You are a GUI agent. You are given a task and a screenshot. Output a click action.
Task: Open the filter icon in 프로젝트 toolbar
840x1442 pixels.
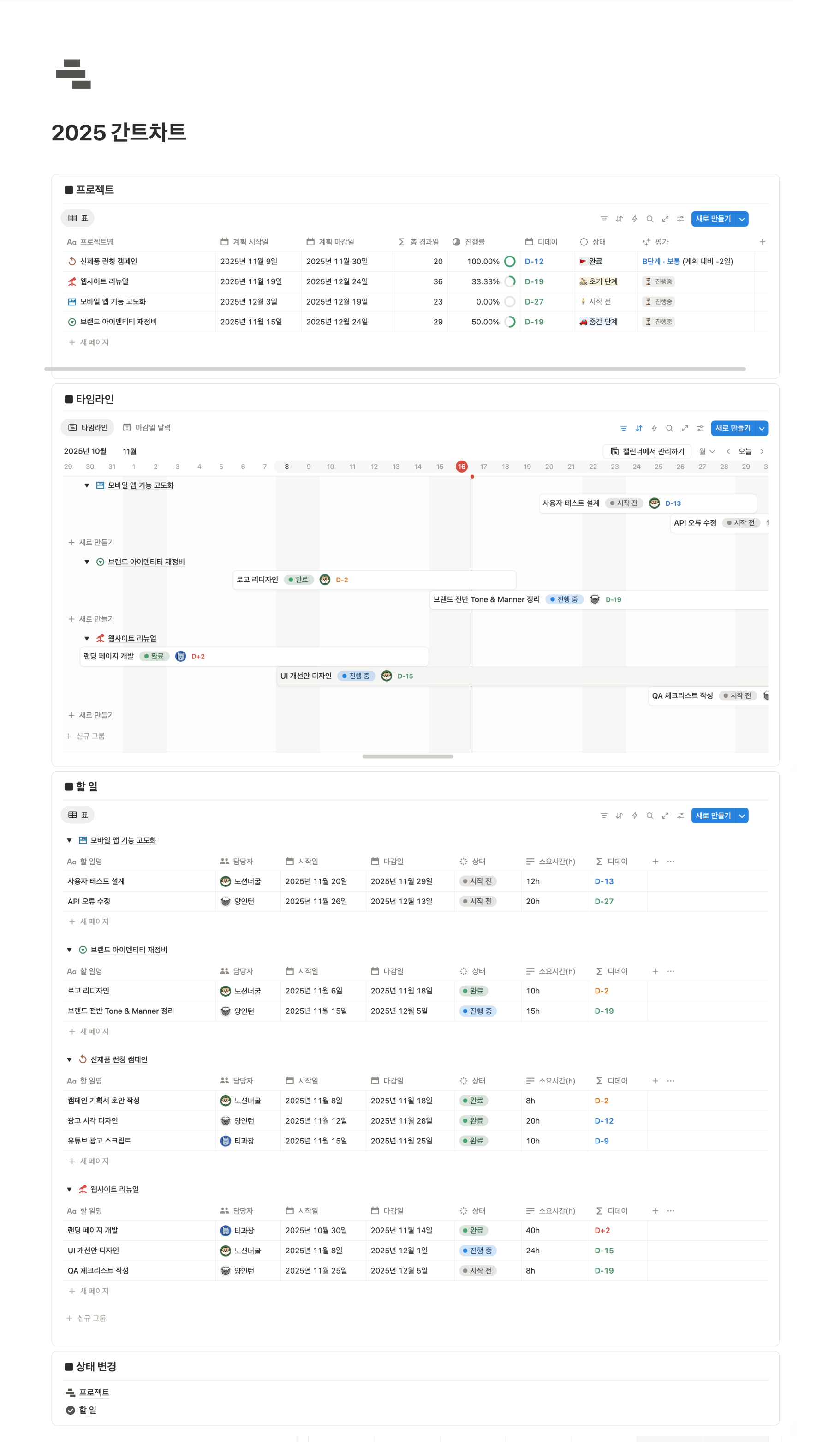(x=604, y=219)
